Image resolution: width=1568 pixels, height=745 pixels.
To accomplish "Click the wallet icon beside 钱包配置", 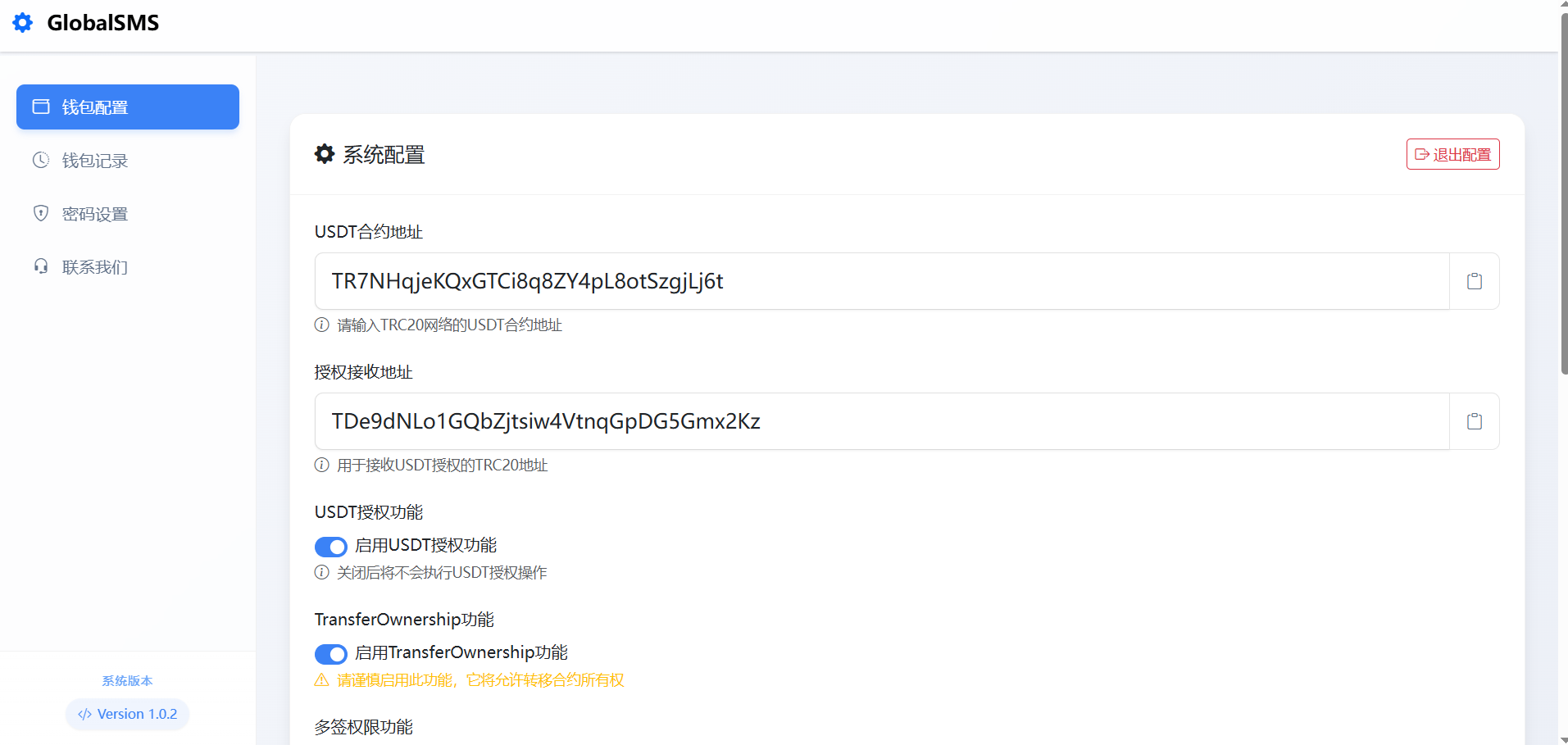I will pos(41,107).
